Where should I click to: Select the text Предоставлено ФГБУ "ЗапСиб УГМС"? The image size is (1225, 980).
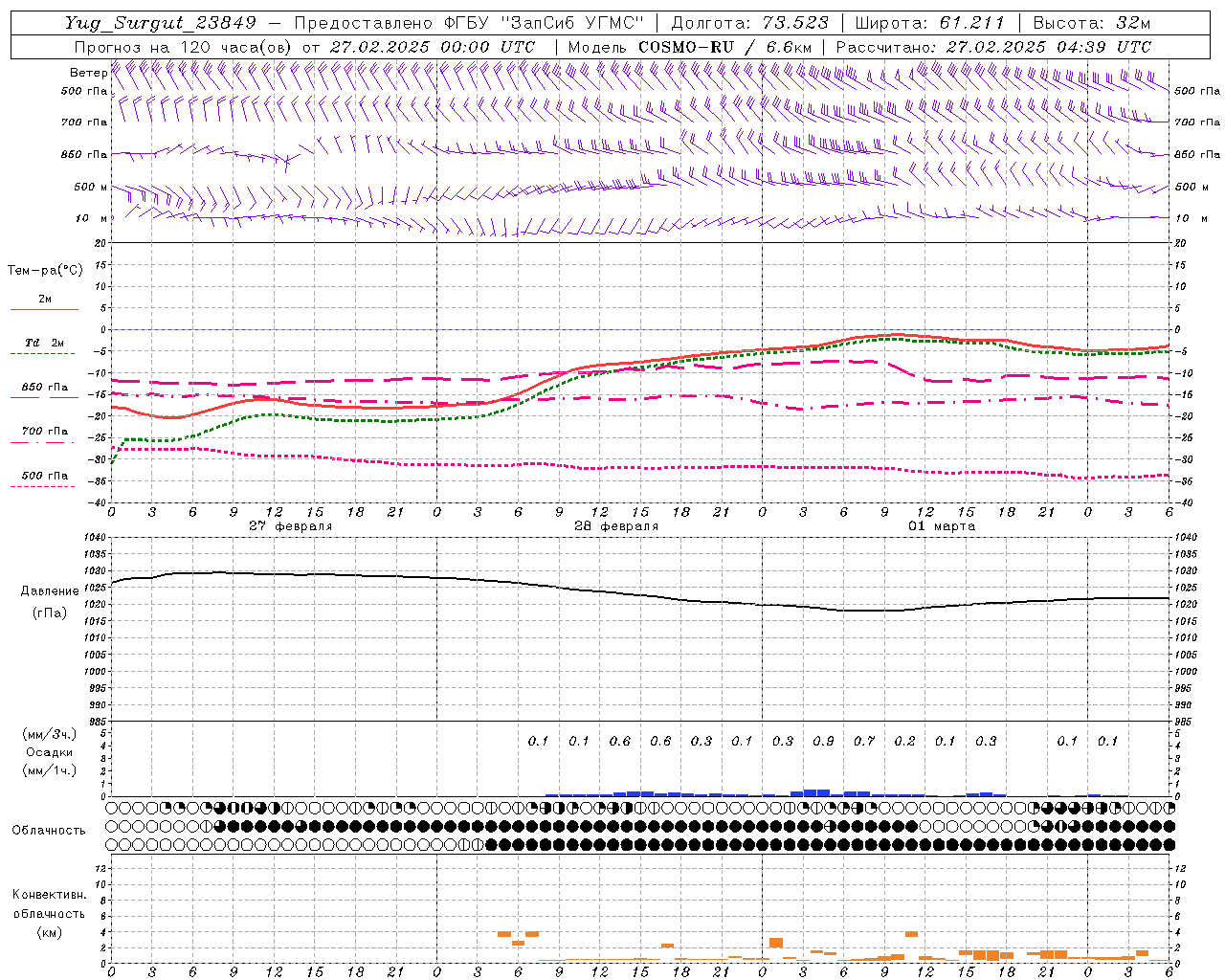tap(469, 23)
